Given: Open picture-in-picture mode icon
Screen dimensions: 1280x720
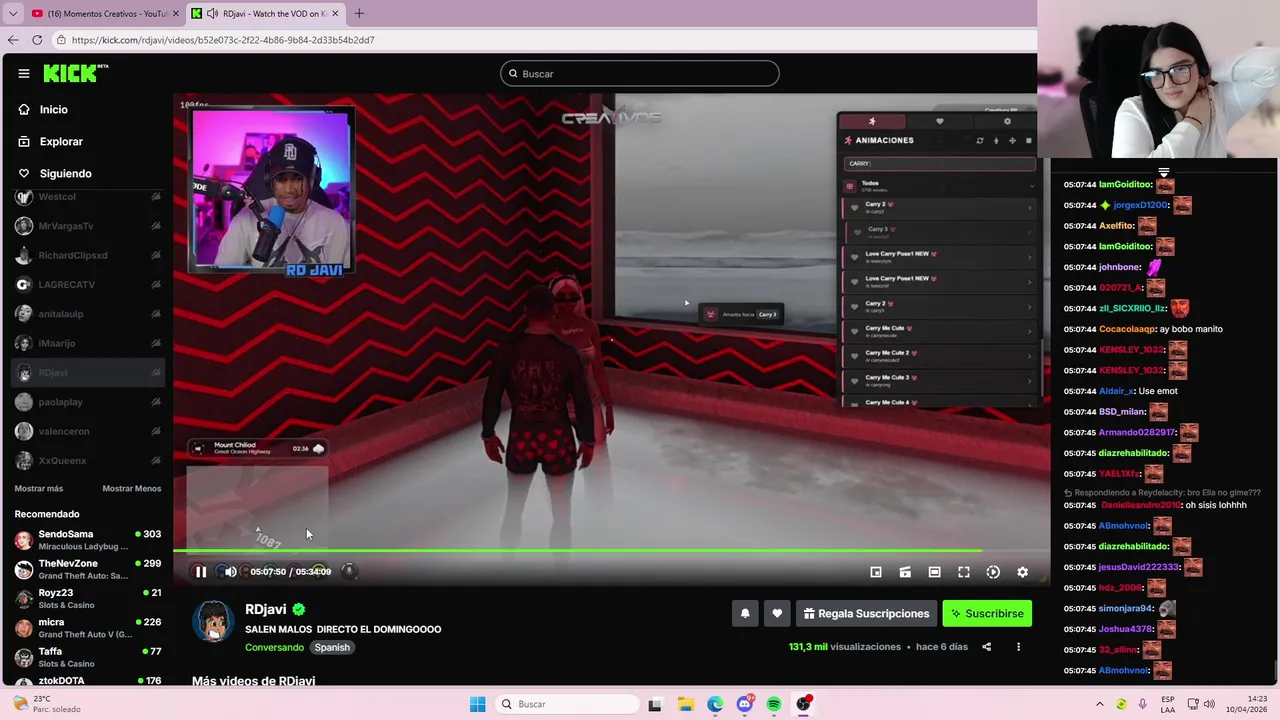Looking at the screenshot, I should (x=876, y=572).
